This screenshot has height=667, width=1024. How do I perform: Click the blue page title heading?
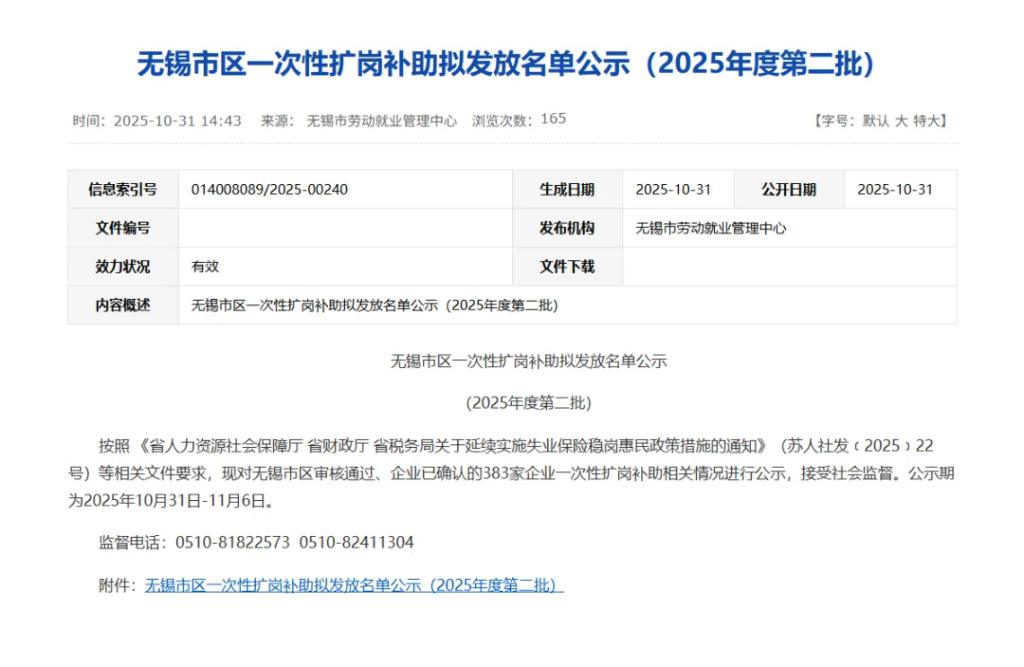pyautogui.click(x=511, y=64)
